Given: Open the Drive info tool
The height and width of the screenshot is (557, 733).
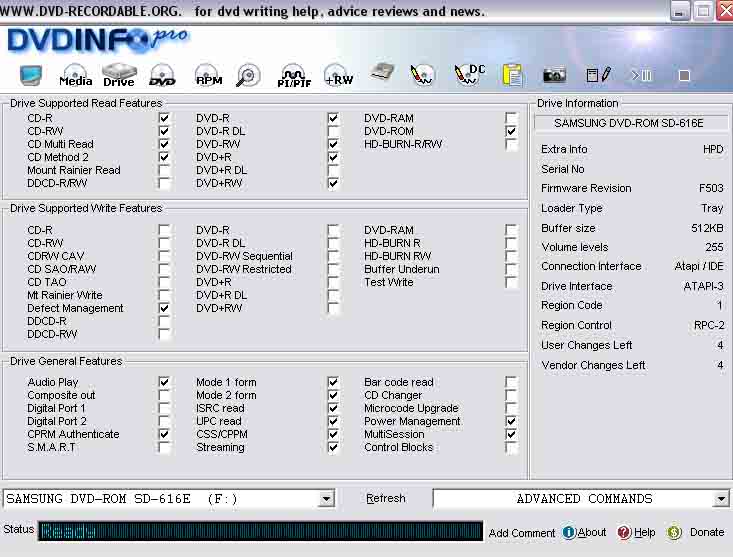Looking at the screenshot, I should (119, 75).
